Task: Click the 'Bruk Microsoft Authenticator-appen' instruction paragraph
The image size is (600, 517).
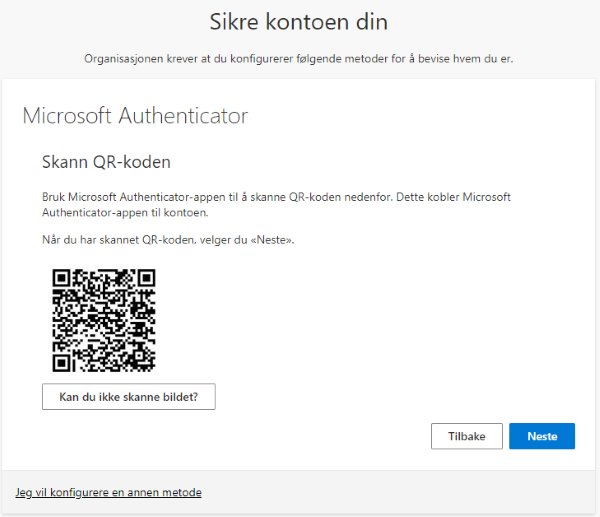Action: (276, 204)
